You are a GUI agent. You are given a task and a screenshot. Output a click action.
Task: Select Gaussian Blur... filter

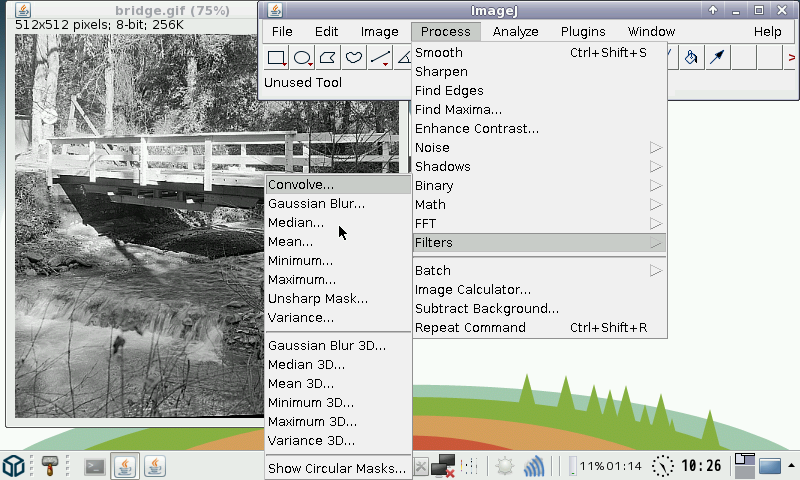coord(338,204)
